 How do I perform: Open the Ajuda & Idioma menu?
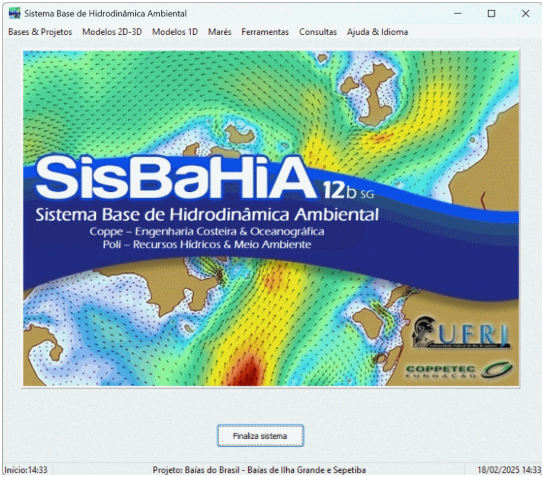[x=377, y=32]
